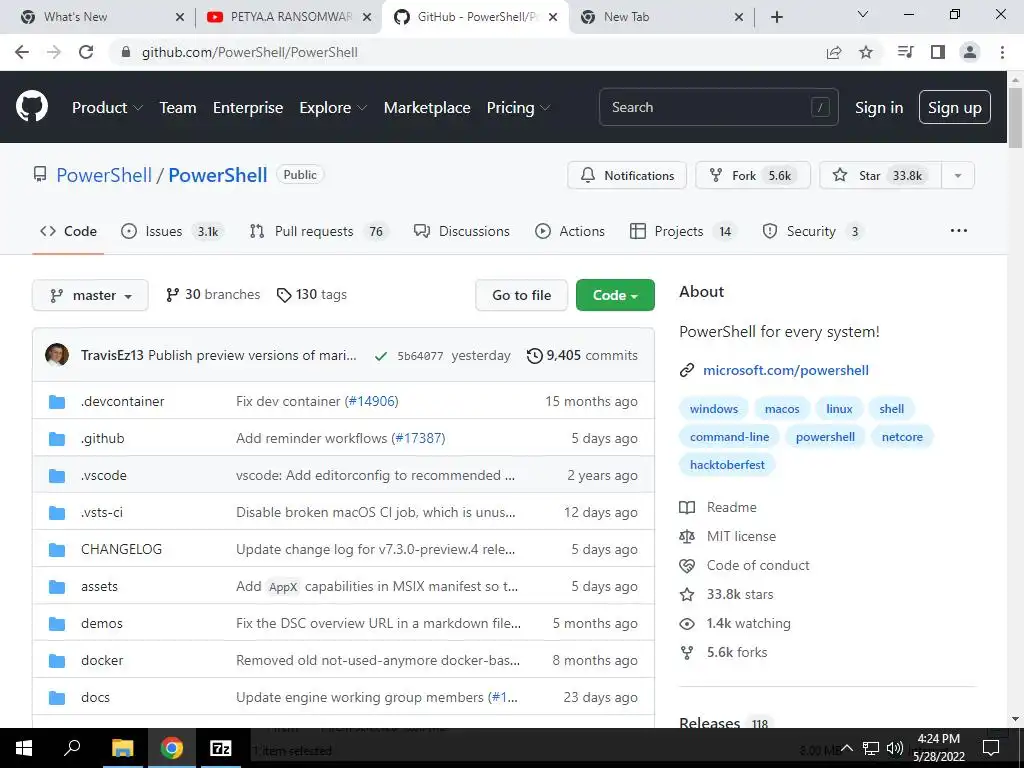Open the MIT license link
This screenshot has width=1024, height=768.
click(741, 536)
